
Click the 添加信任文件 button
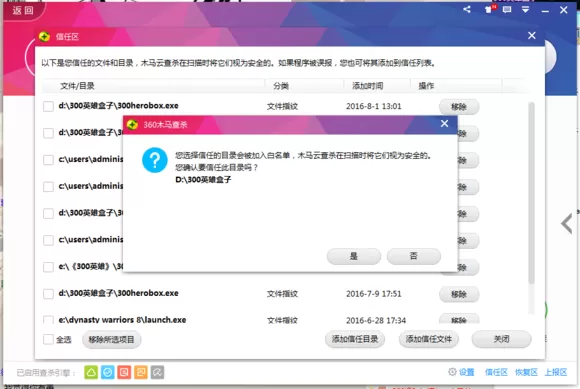click(429, 339)
